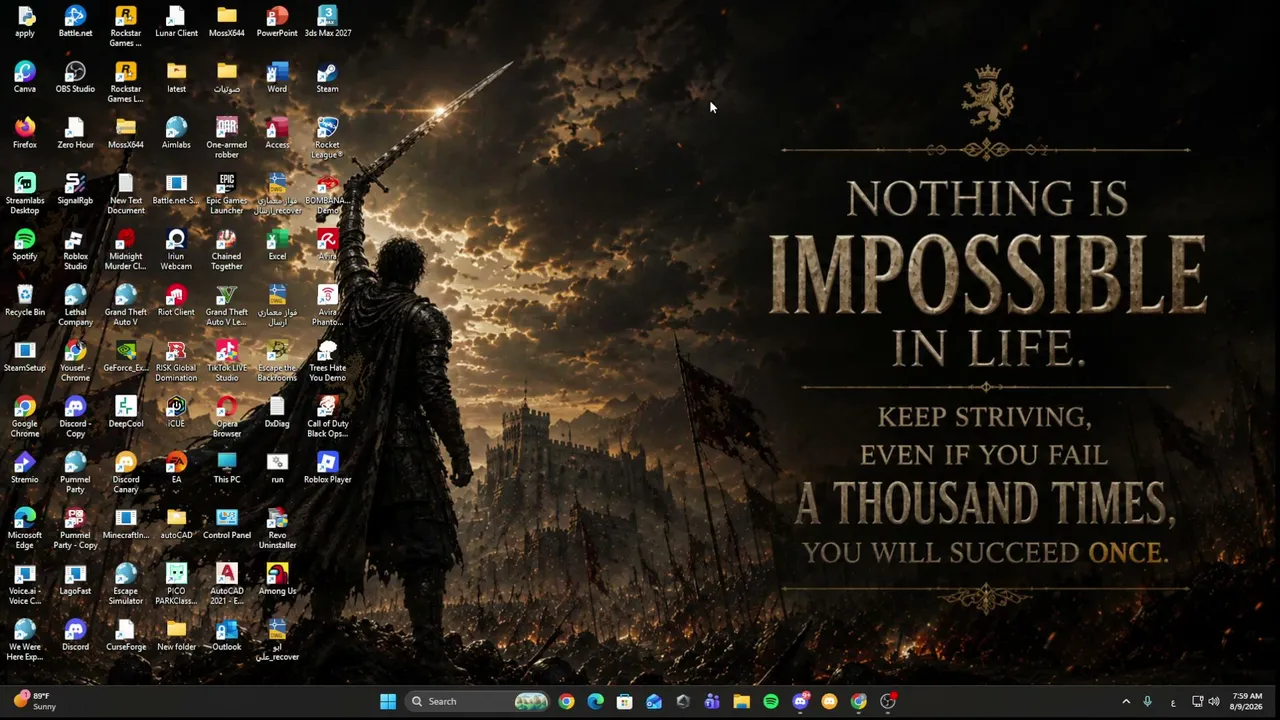Click the This PC desktop icon
The image size is (1280, 720).
(x=227, y=469)
